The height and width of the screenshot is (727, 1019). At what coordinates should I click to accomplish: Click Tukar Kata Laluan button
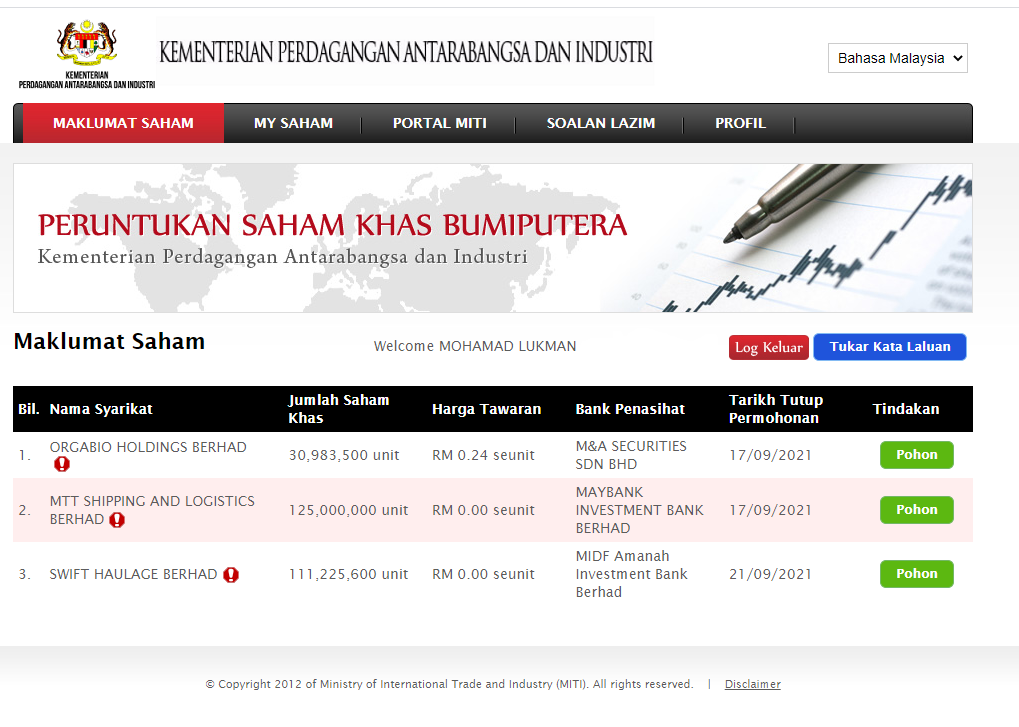[889, 347]
